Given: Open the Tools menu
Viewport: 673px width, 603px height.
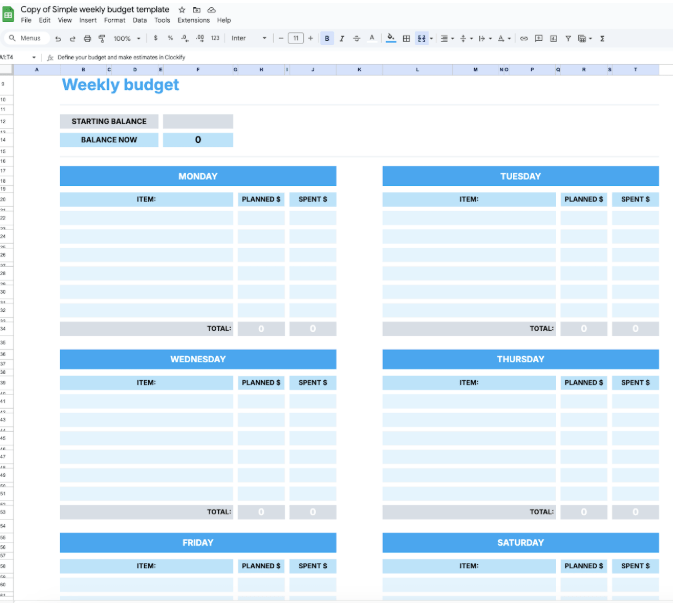Looking at the screenshot, I should (x=162, y=20).
